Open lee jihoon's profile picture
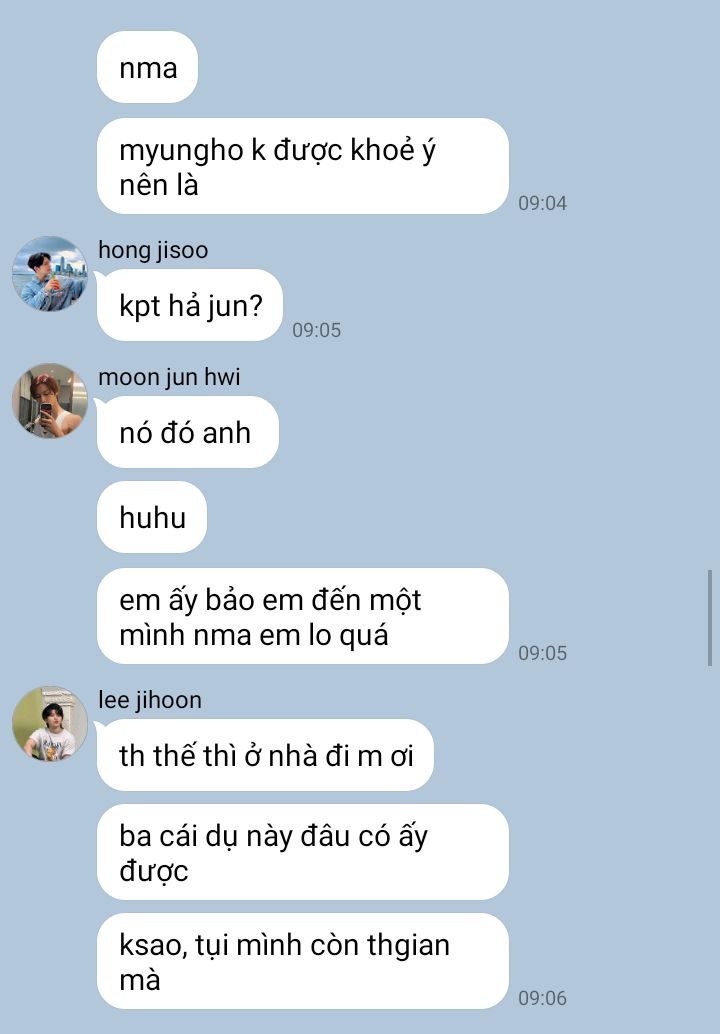 click(49, 723)
